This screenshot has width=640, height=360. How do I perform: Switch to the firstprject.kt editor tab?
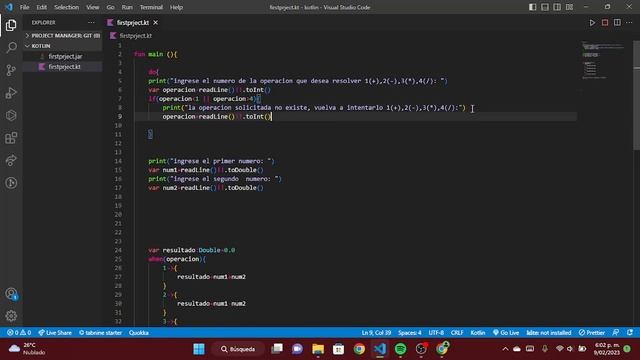click(x=133, y=23)
